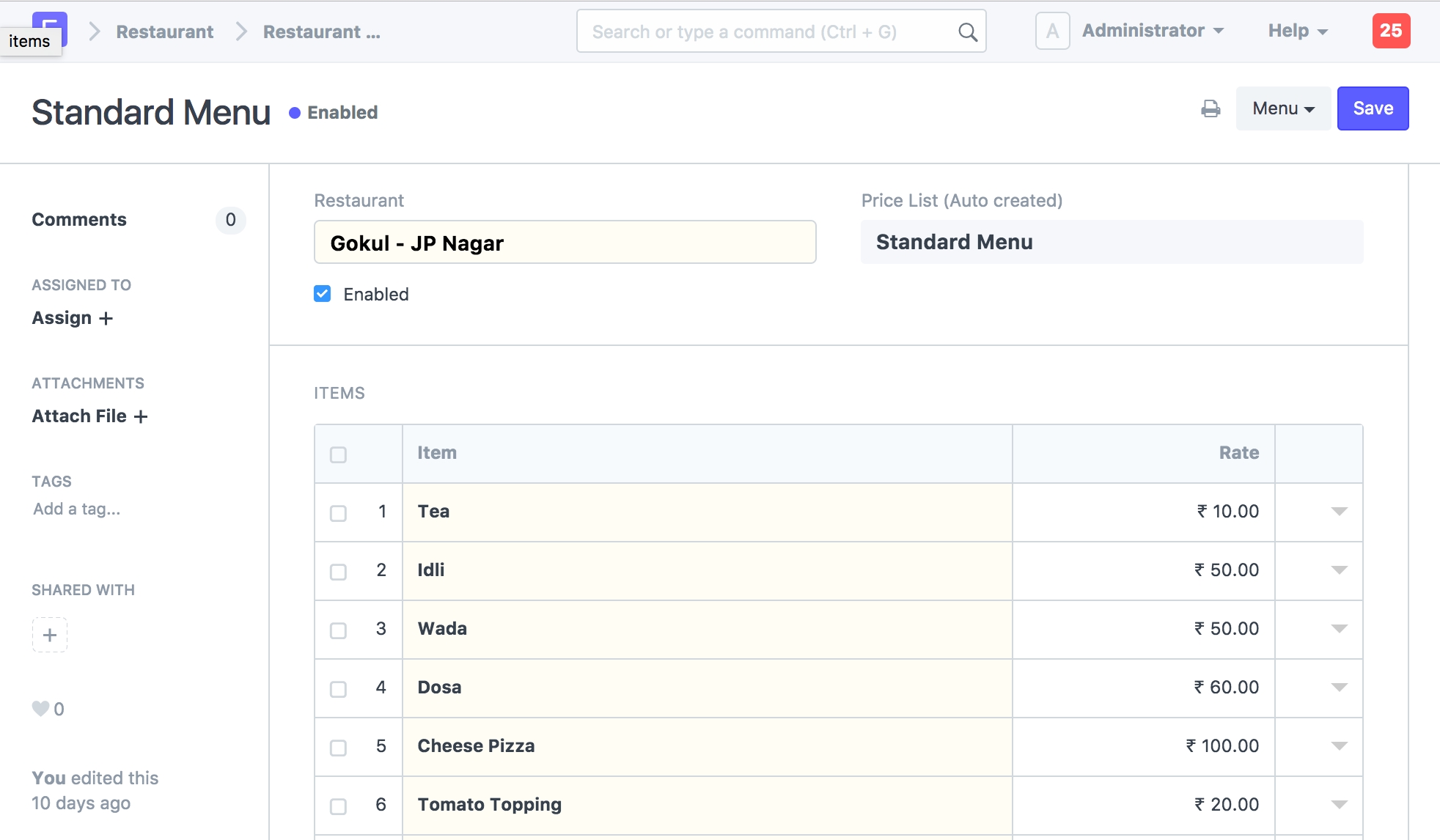This screenshot has width=1440, height=840.
Task: Click the Administrator avatar icon
Action: [1051, 31]
